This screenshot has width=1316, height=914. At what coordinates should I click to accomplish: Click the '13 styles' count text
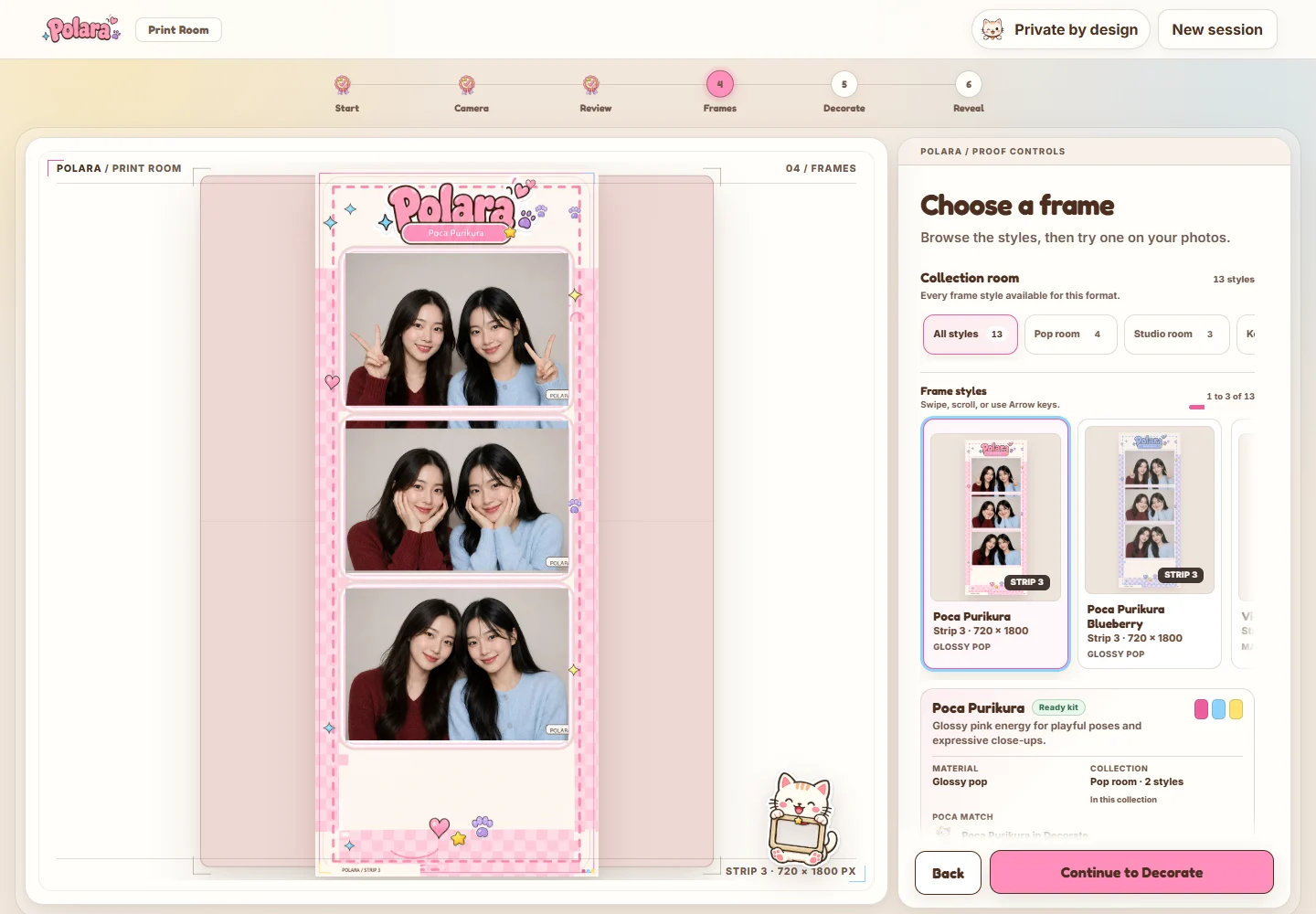coord(1233,280)
